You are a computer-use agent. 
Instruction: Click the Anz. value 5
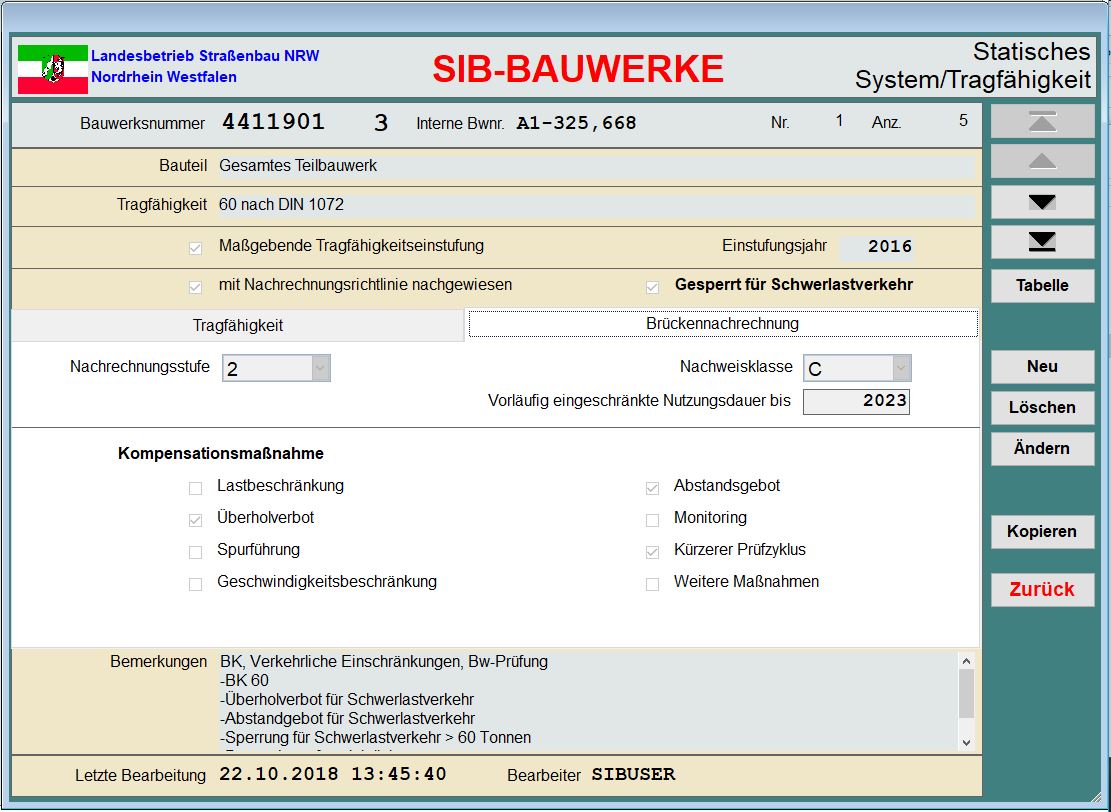pyautogui.click(x=963, y=121)
